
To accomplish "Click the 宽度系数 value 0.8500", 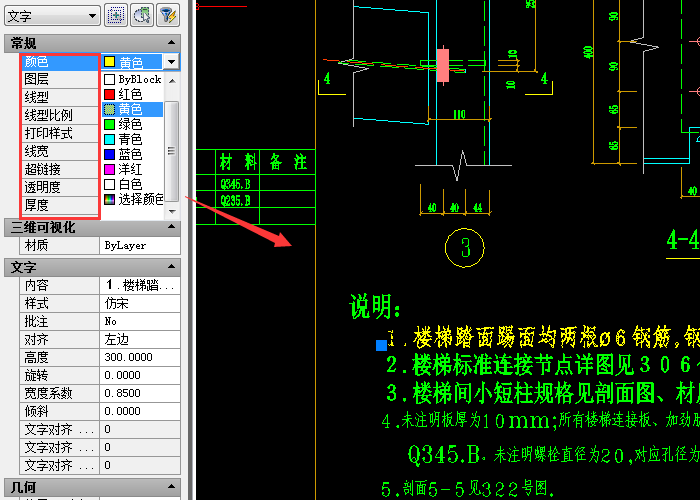I will pyautogui.click(x=140, y=393).
